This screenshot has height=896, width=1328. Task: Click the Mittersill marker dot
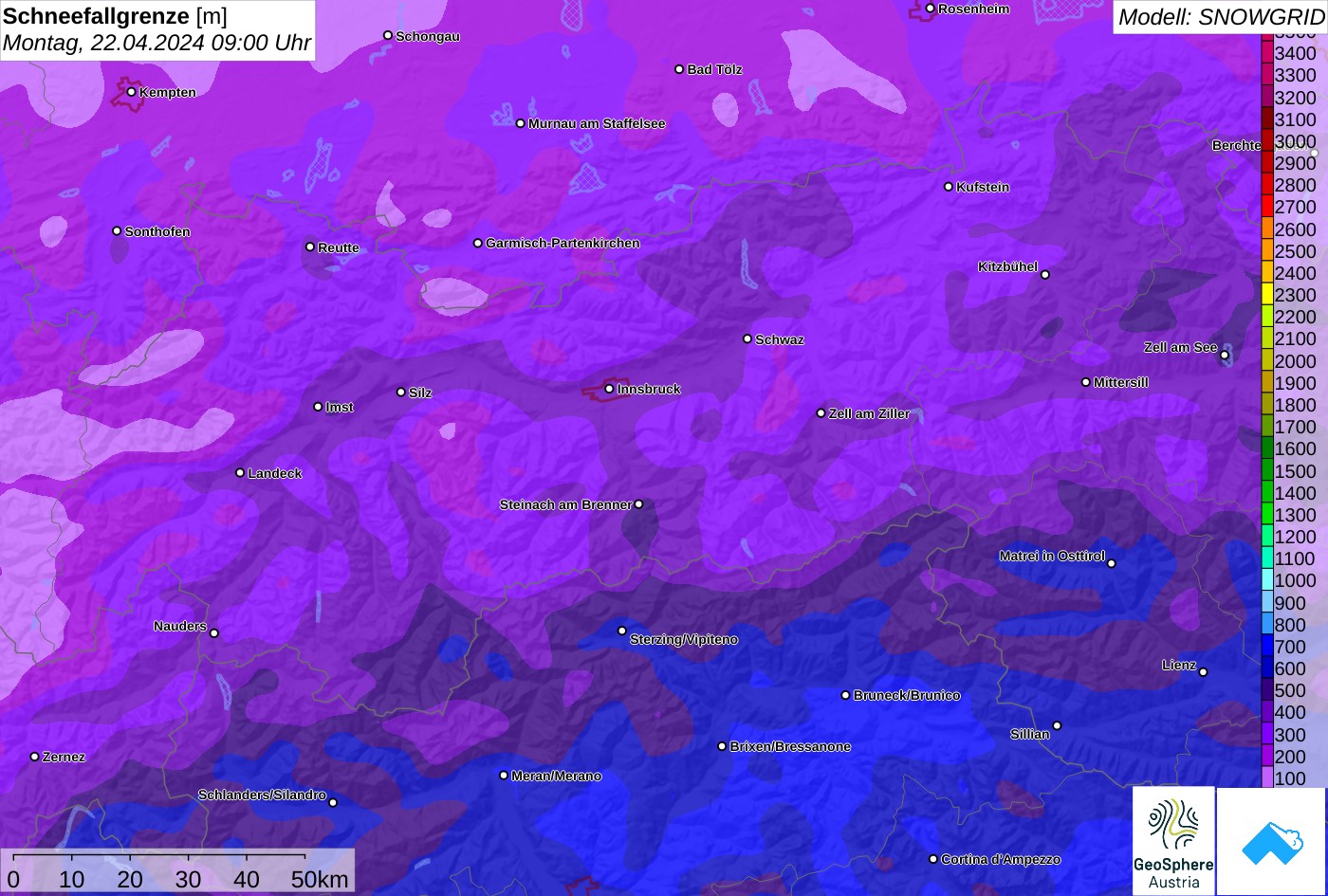(x=1086, y=382)
